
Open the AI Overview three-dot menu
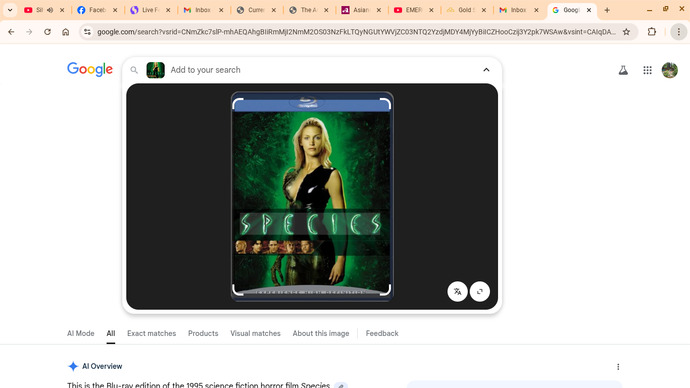pyautogui.click(x=618, y=366)
